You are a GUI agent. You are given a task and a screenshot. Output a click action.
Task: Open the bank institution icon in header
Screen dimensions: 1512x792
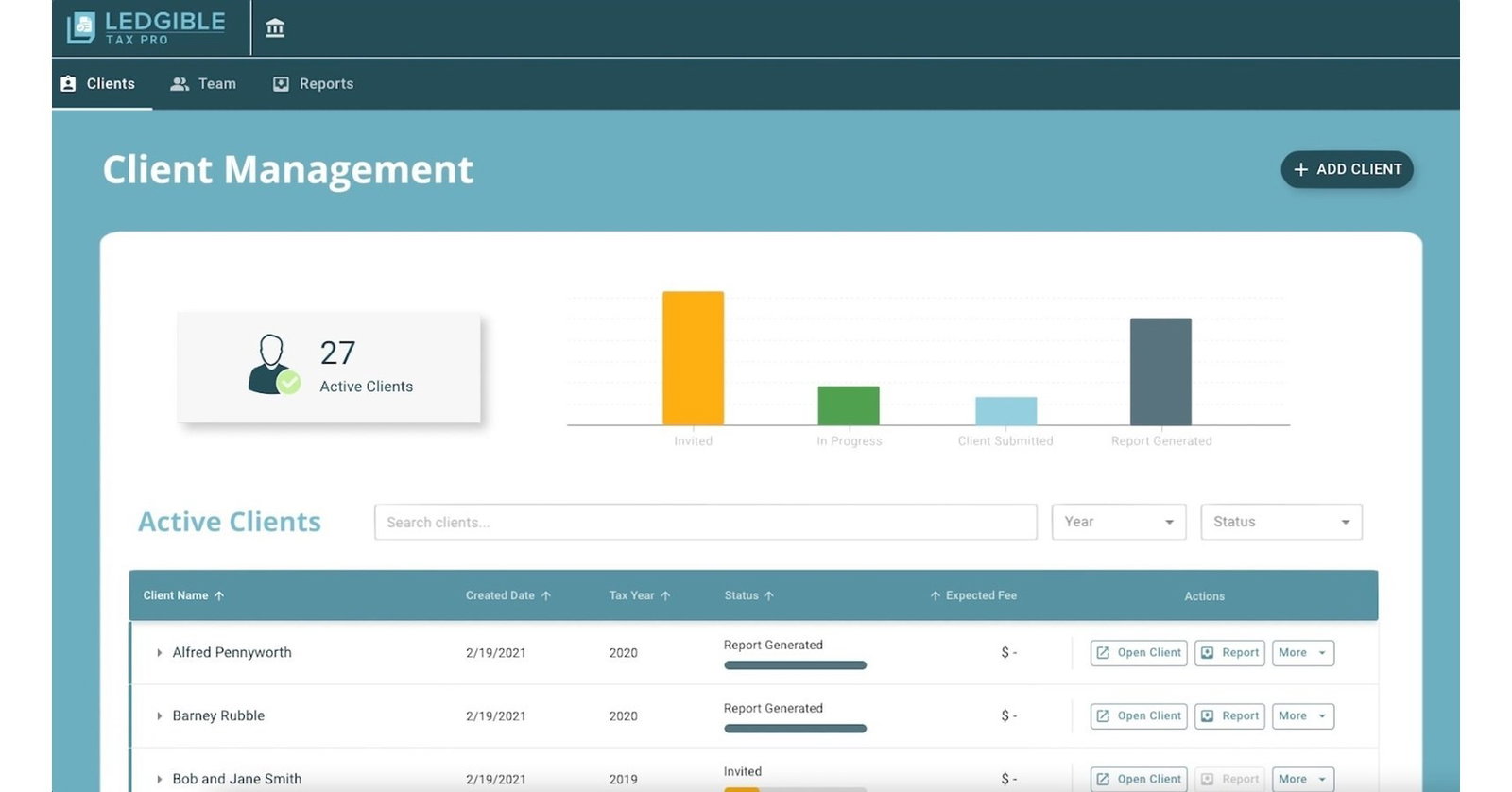(x=275, y=27)
